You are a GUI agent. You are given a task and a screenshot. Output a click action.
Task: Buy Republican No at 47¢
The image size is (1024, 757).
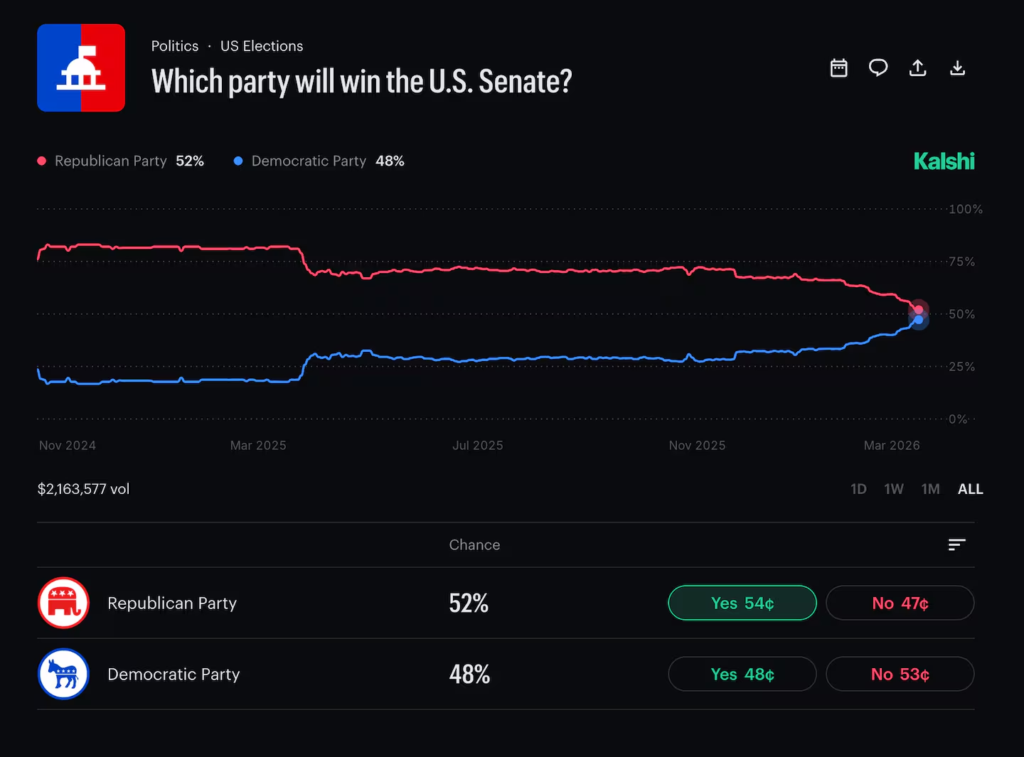click(900, 603)
